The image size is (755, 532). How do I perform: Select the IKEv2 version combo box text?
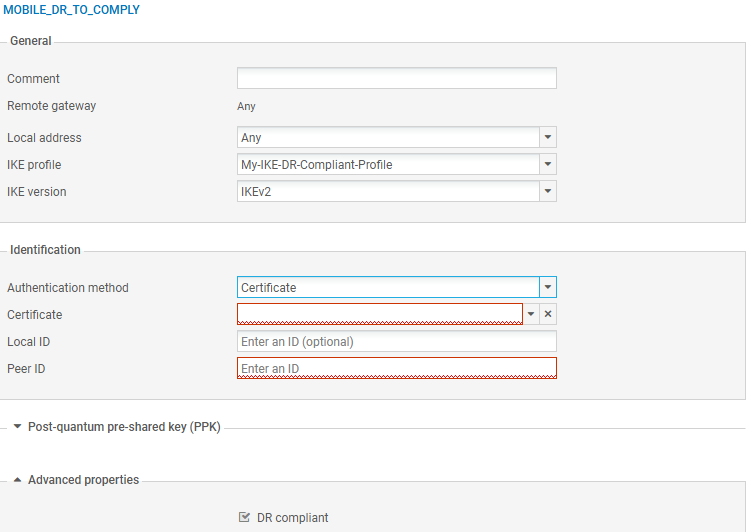pos(387,192)
